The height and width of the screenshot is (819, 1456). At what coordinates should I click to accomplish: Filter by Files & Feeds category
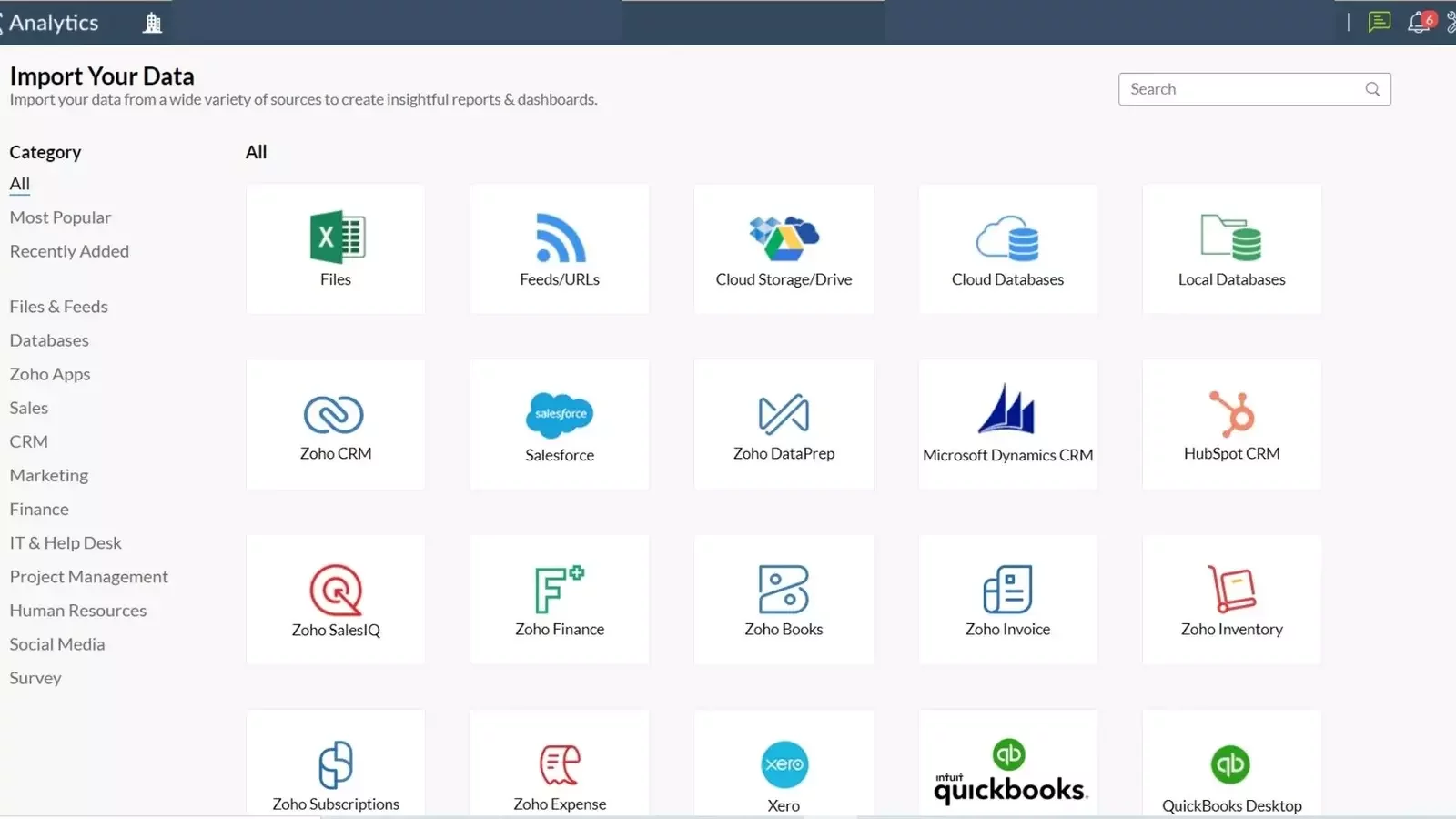[58, 307]
